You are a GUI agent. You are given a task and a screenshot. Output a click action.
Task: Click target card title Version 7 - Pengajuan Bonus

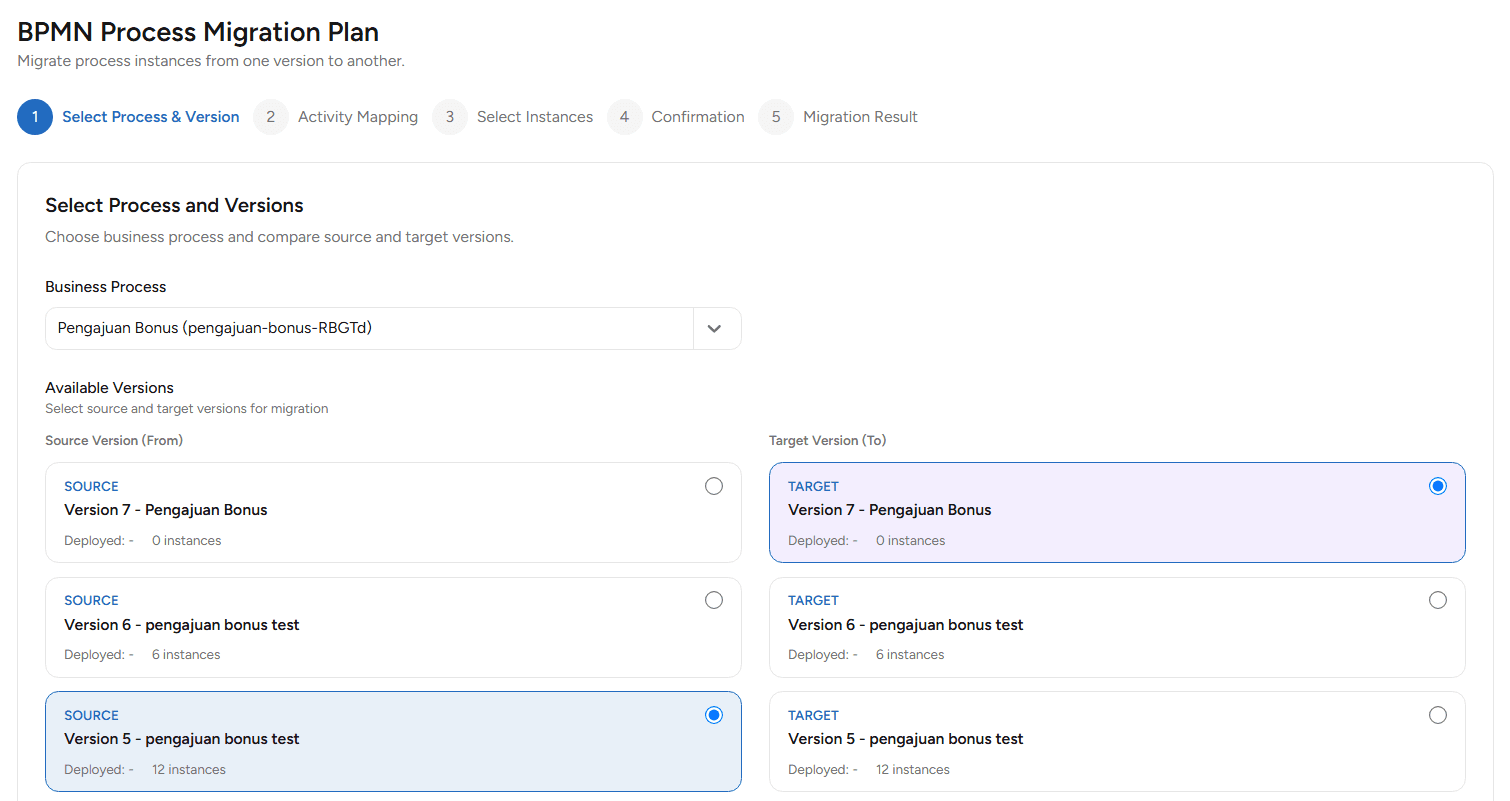pos(890,510)
